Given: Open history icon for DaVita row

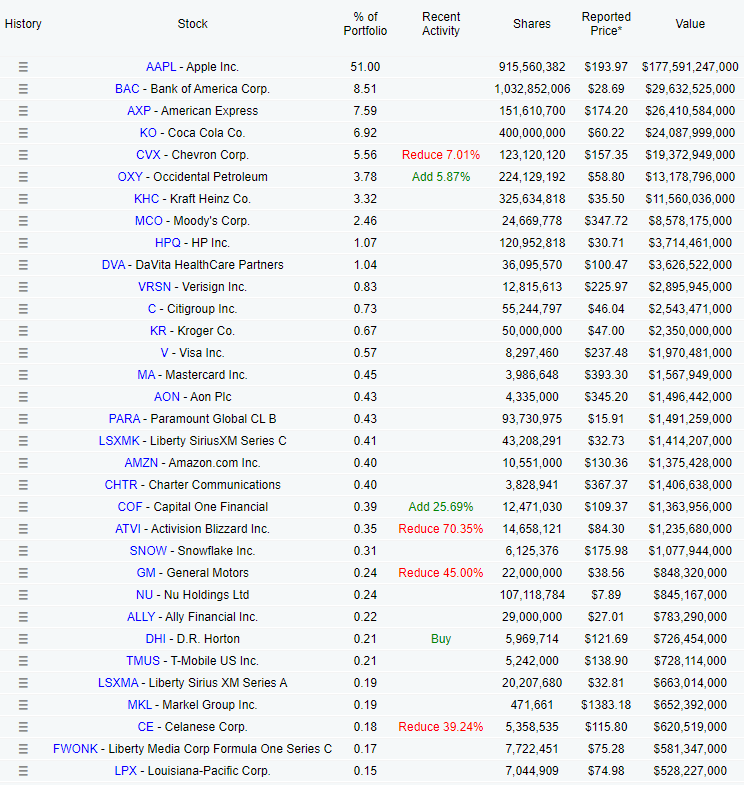Looking at the screenshot, I should [23, 265].
